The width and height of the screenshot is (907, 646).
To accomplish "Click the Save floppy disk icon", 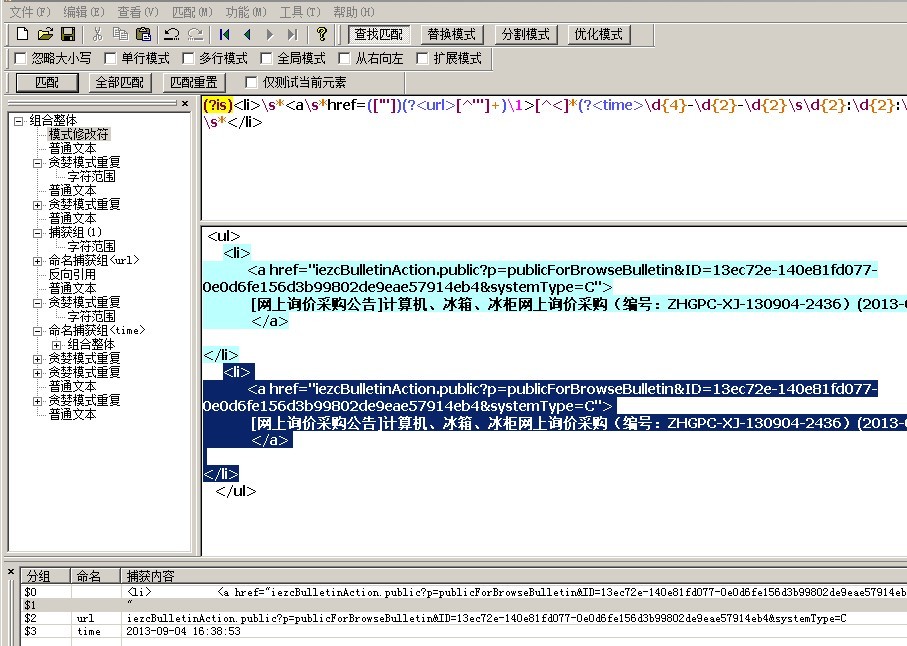I will 68,35.
